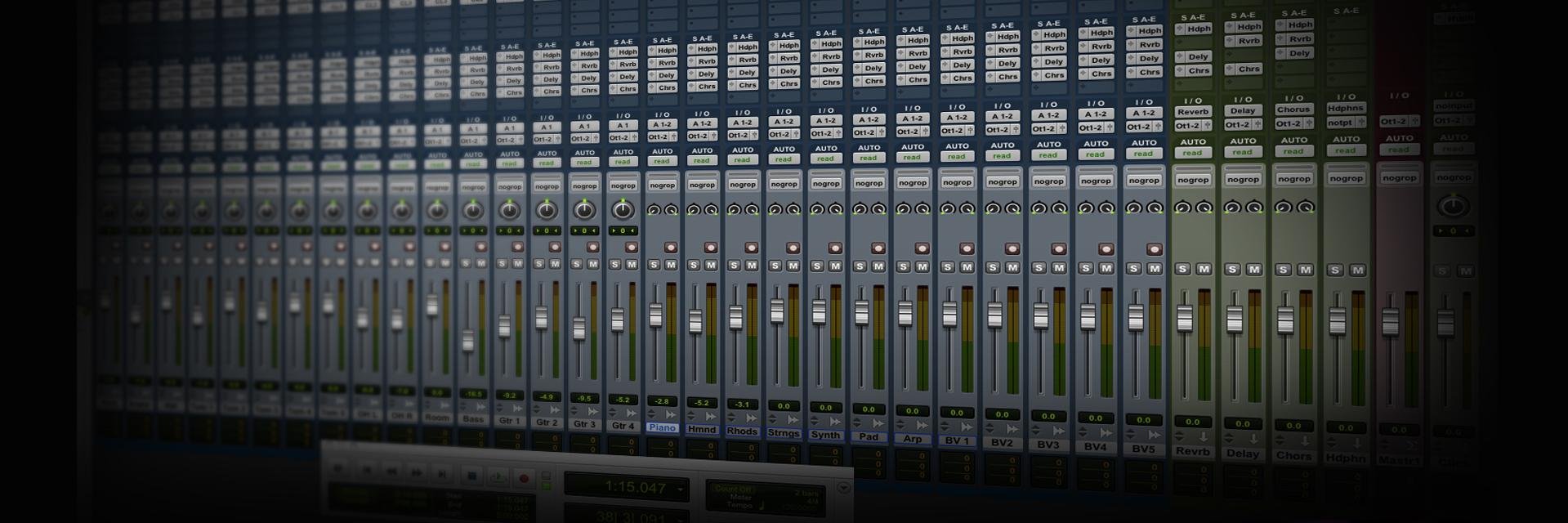Record-arm the BV5 track
Viewport: 1568px width, 523px height.
pos(1155,249)
